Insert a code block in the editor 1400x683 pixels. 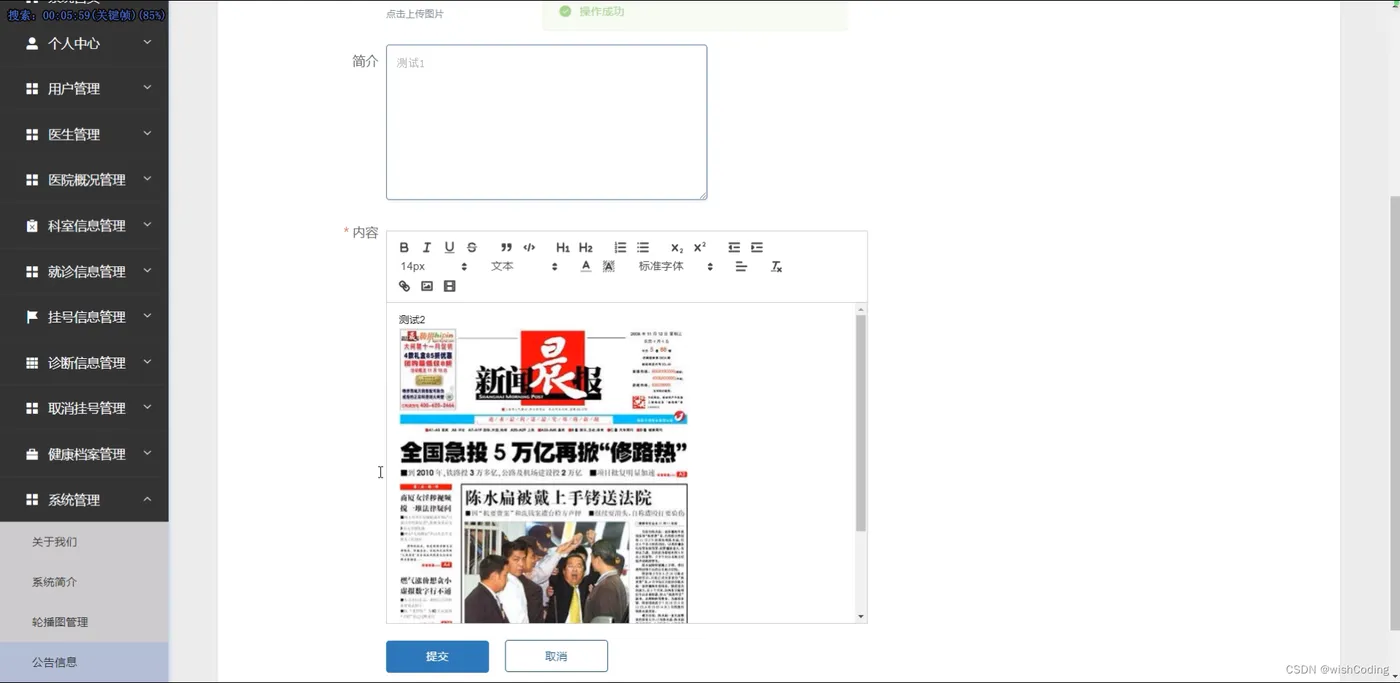point(529,247)
